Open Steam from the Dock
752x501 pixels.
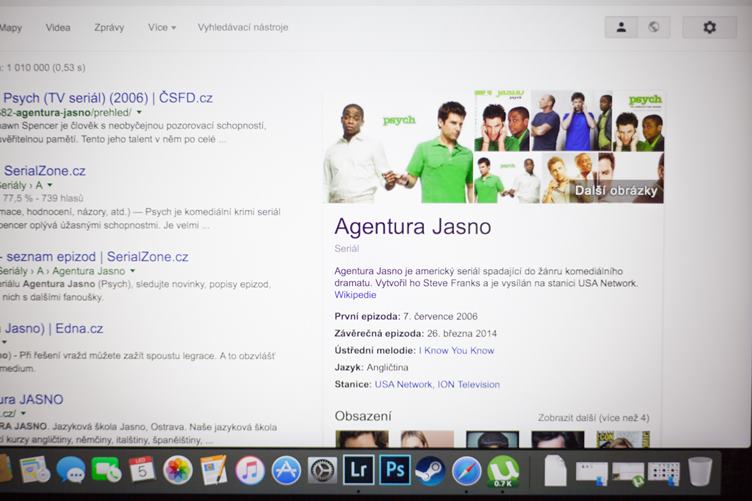tap(430, 471)
